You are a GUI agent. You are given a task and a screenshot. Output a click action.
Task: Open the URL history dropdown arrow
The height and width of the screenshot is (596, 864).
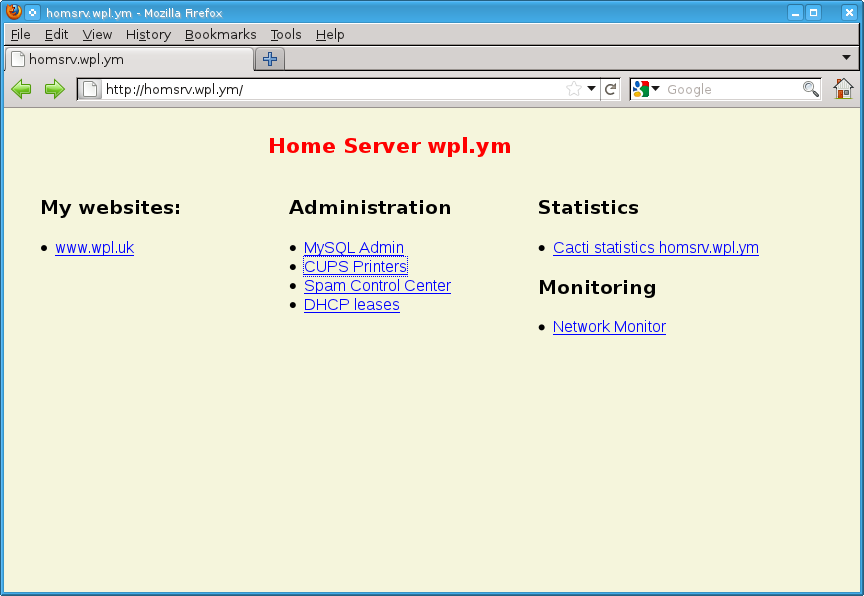(591, 89)
